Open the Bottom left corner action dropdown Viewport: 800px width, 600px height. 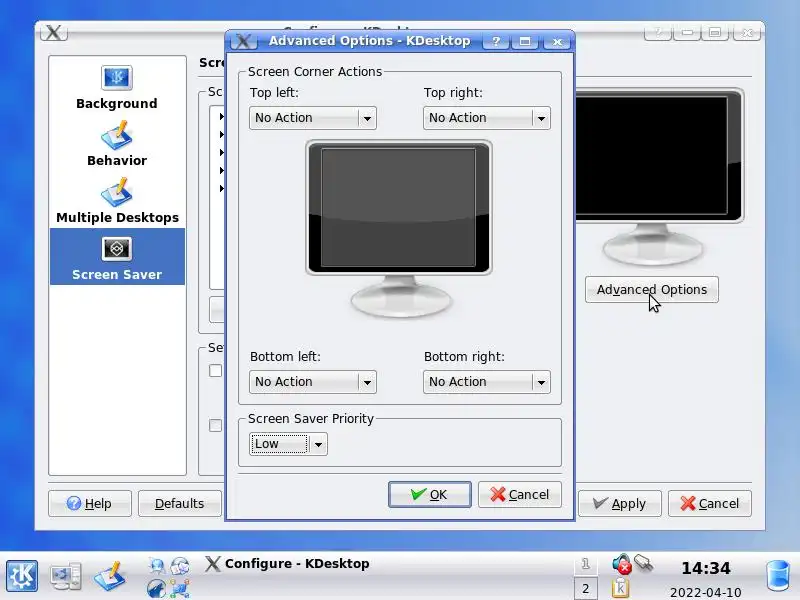(313, 382)
